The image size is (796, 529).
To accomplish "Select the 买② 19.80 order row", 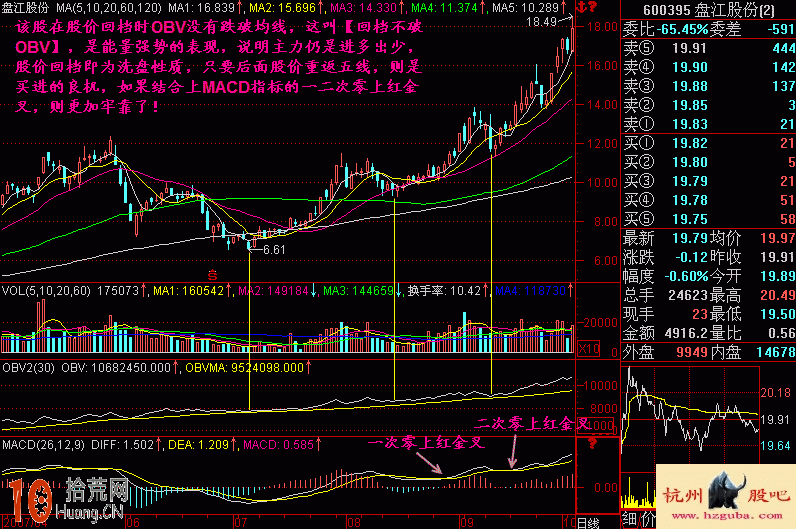I will (x=709, y=162).
